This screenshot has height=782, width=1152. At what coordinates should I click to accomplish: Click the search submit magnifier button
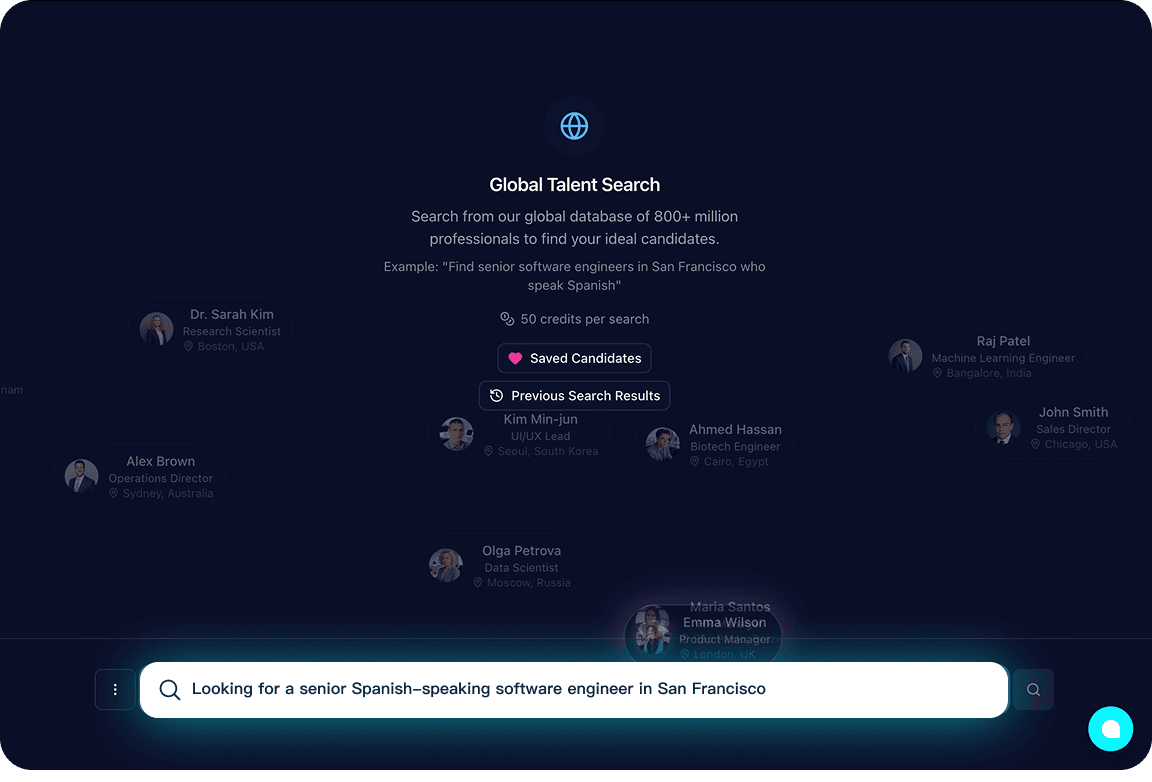click(x=1033, y=690)
